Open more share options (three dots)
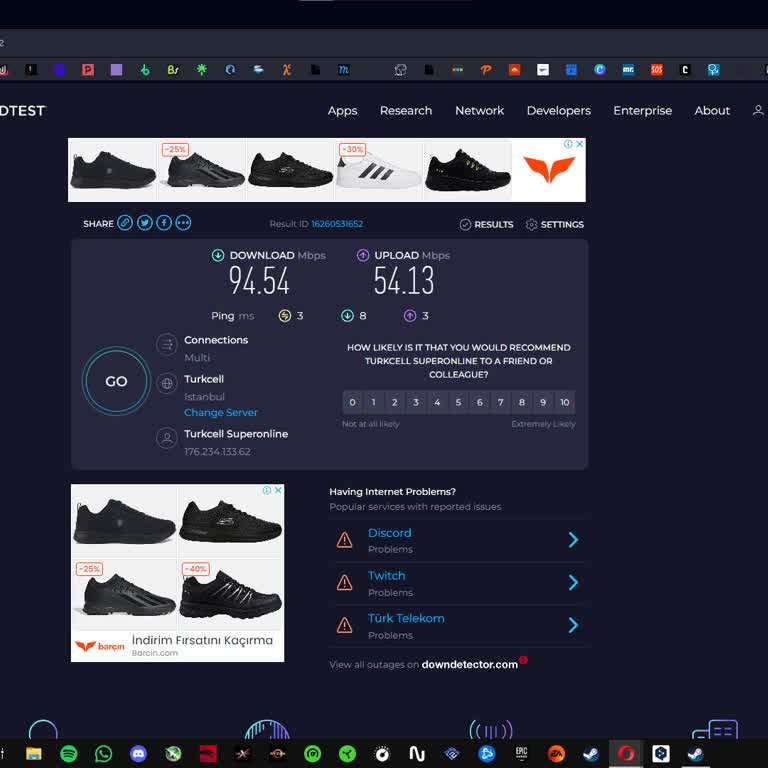 pos(184,223)
